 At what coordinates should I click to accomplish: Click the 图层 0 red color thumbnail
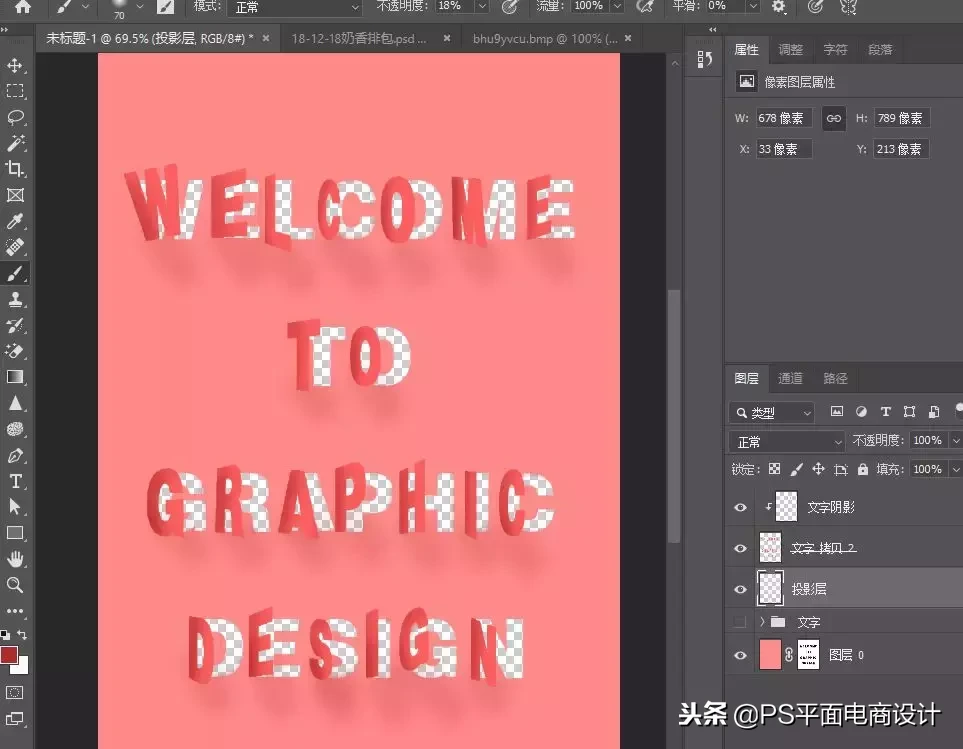coord(770,654)
